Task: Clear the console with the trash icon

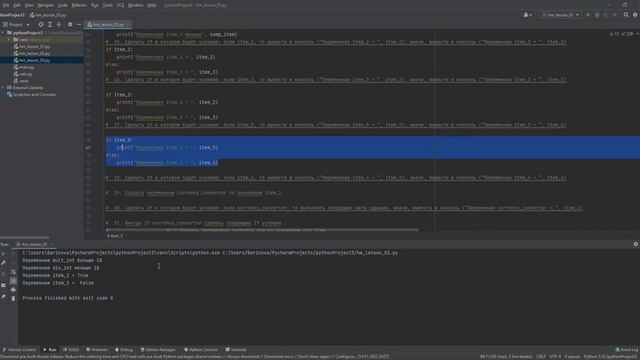Action: pyautogui.click(x=13, y=298)
